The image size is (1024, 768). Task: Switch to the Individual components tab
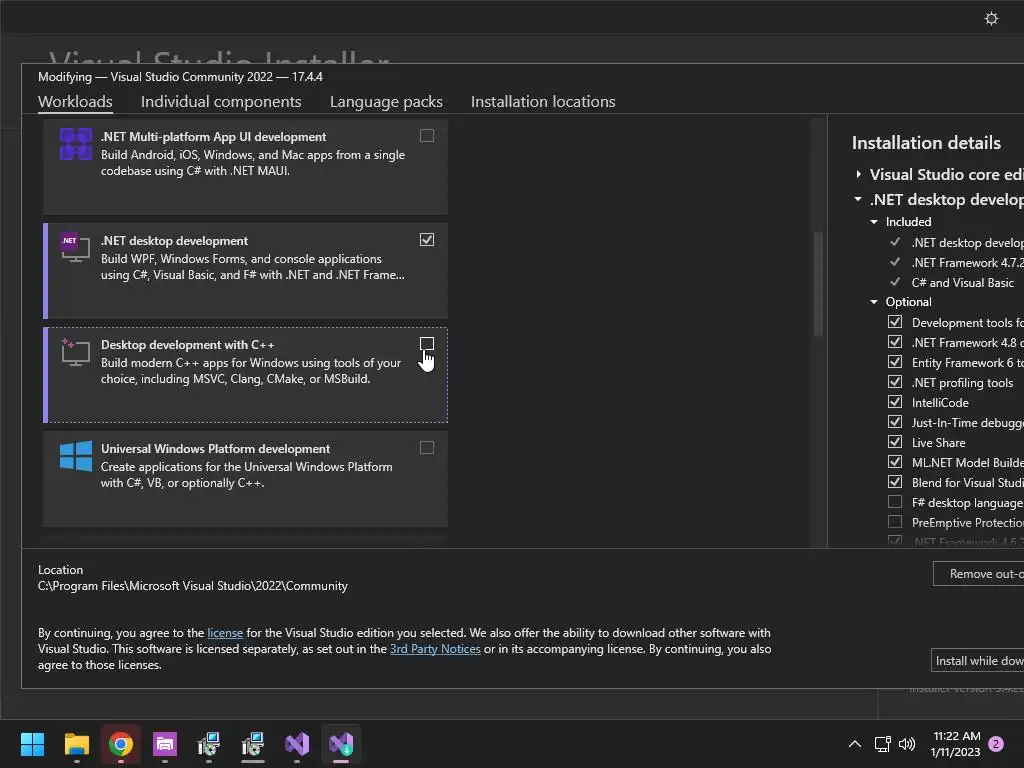click(x=221, y=102)
